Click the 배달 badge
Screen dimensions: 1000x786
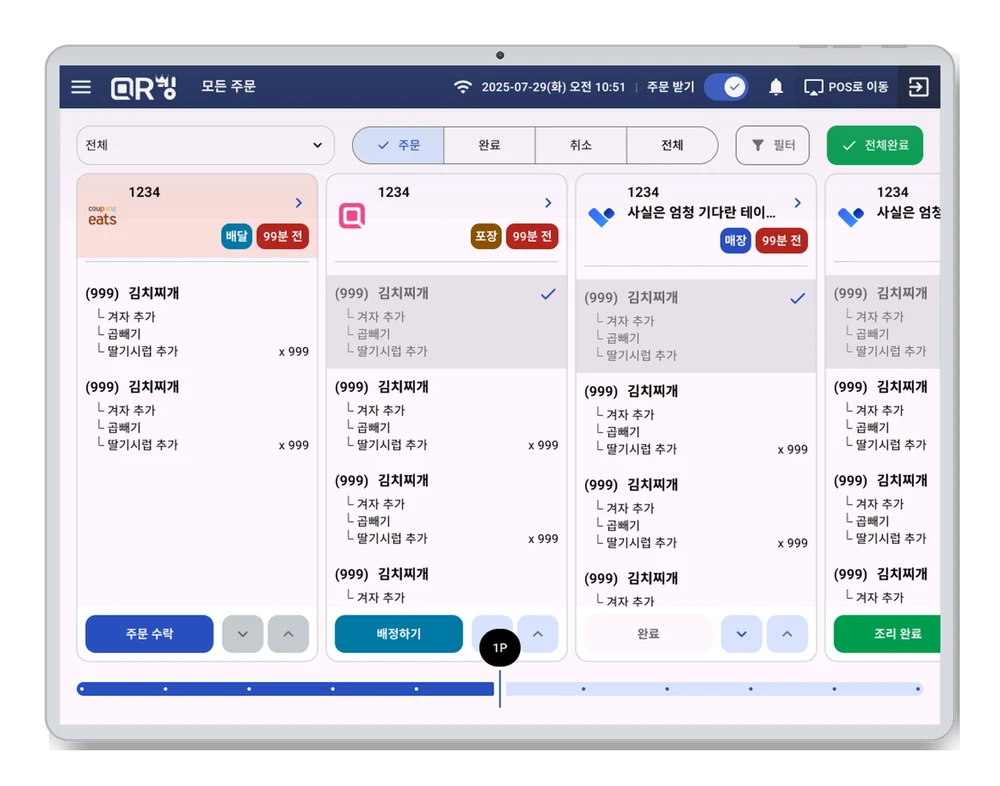point(237,236)
